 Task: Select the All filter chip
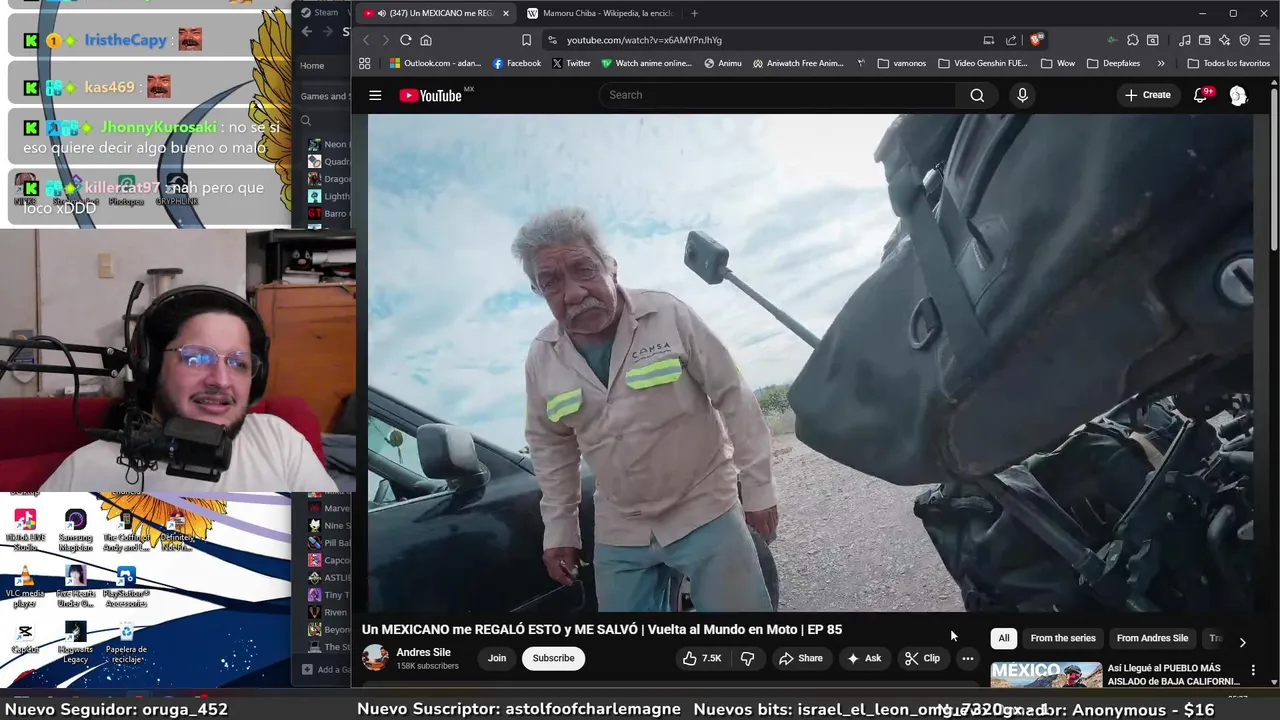(x=1004, y=638)
